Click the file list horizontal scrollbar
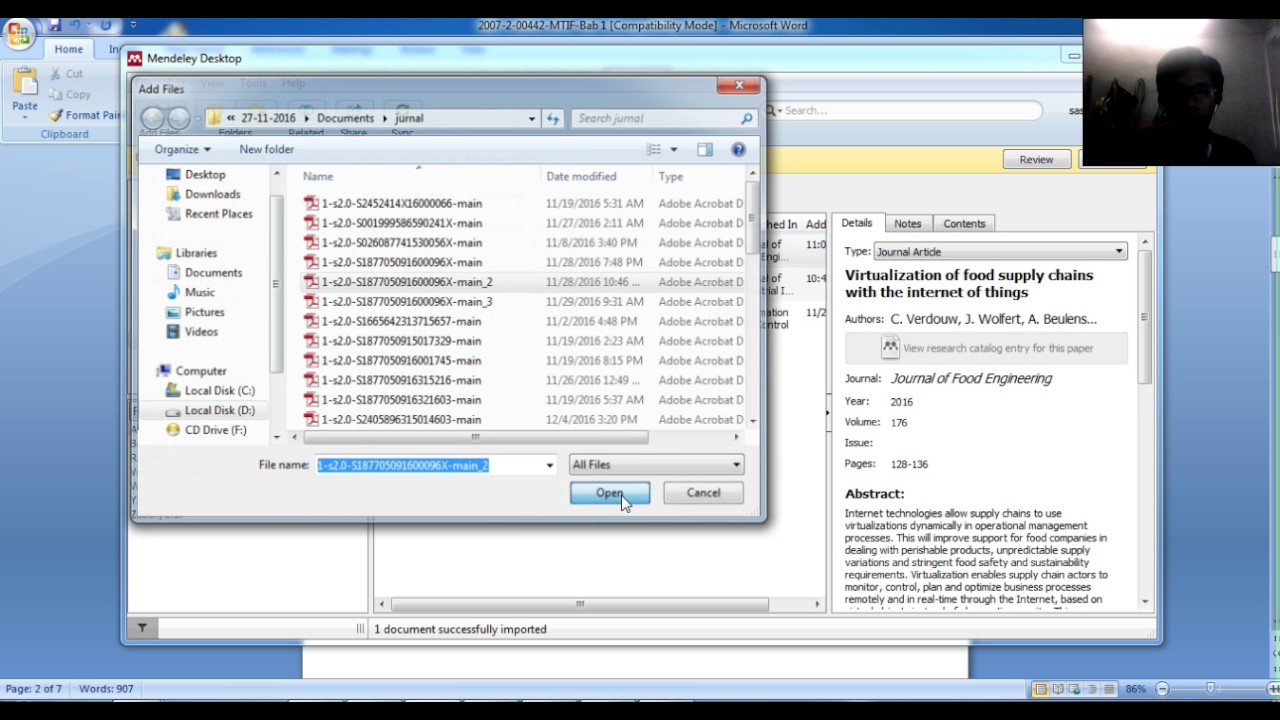The width and height of the screenshot is (1280, 720). (x=476, y=437)
